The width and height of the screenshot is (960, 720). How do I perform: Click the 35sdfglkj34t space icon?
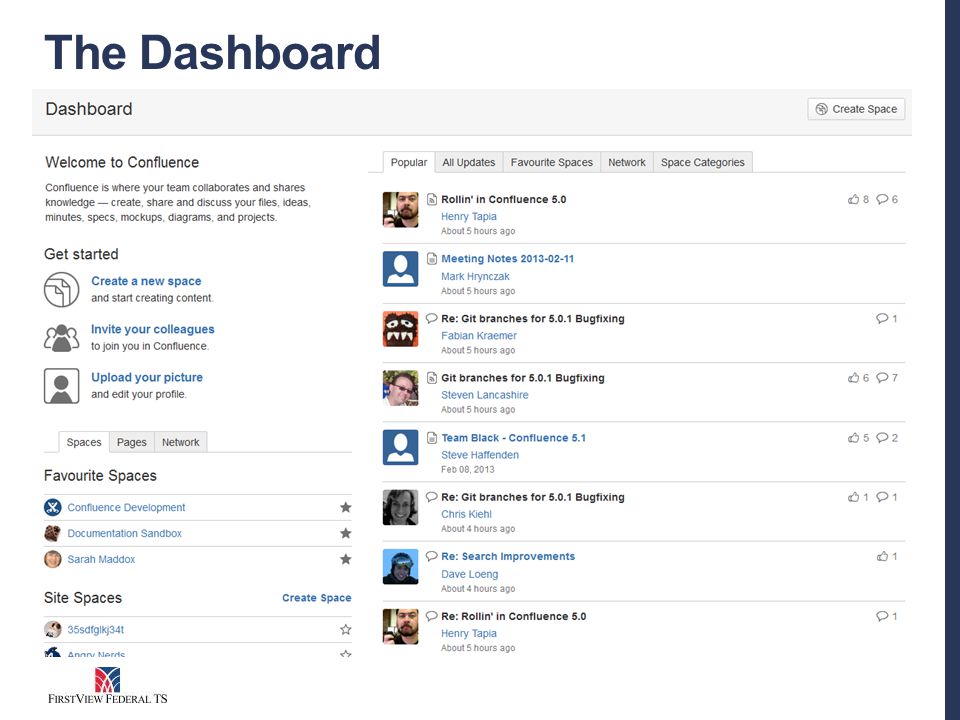[53, 629]
